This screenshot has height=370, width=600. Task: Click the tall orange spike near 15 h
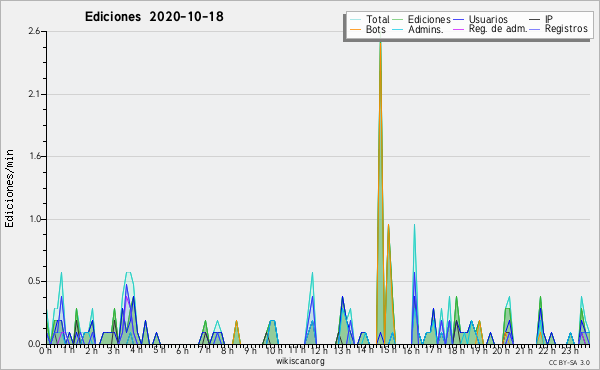380,153
